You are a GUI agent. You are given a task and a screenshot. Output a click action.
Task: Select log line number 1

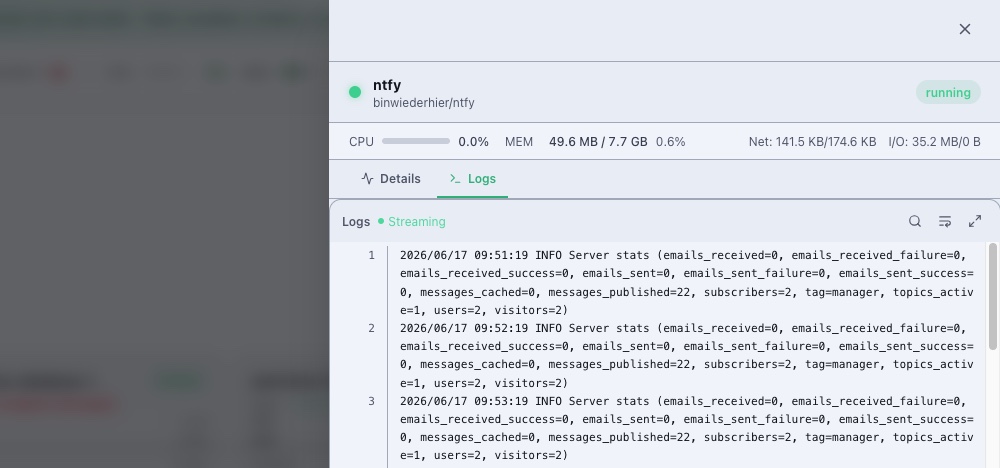tap(371, 256)
